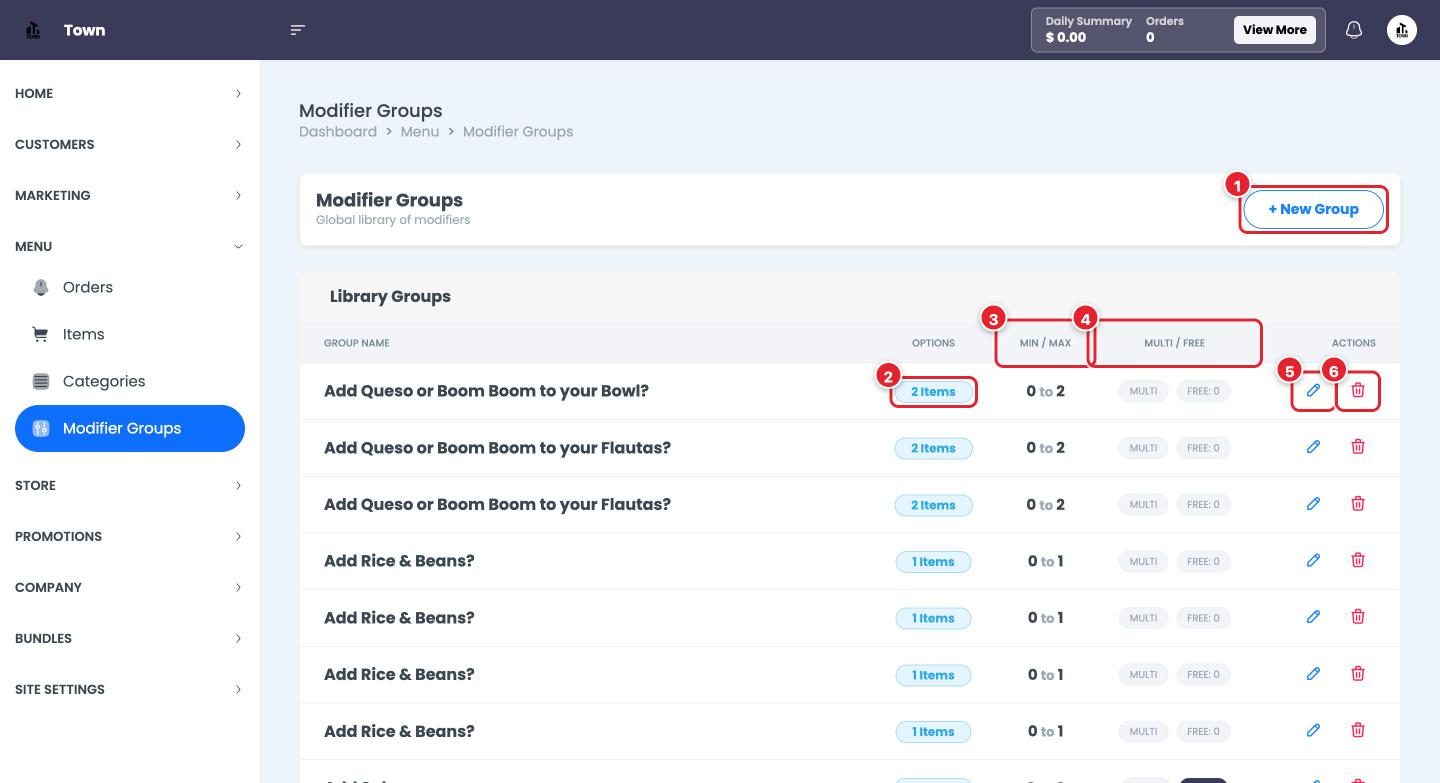Viewport: 1440px width, 783px height.
Task: Expand the CUSTOMERS sidebar section
Action: click(x=130, y=144)
